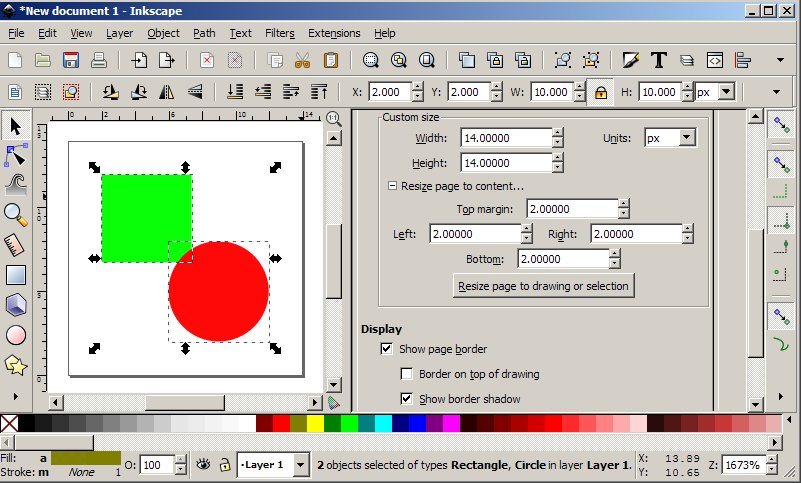Open the custom size Units dropdown

669,138
